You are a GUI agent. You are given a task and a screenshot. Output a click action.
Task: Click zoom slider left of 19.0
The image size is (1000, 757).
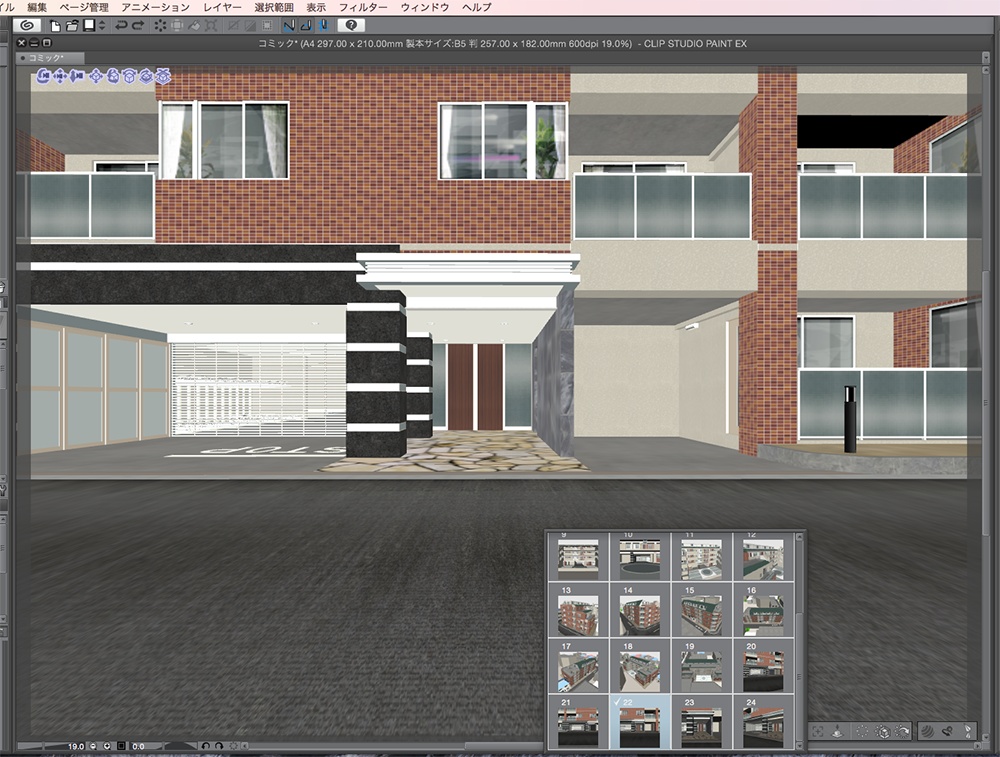pos(41,746)
